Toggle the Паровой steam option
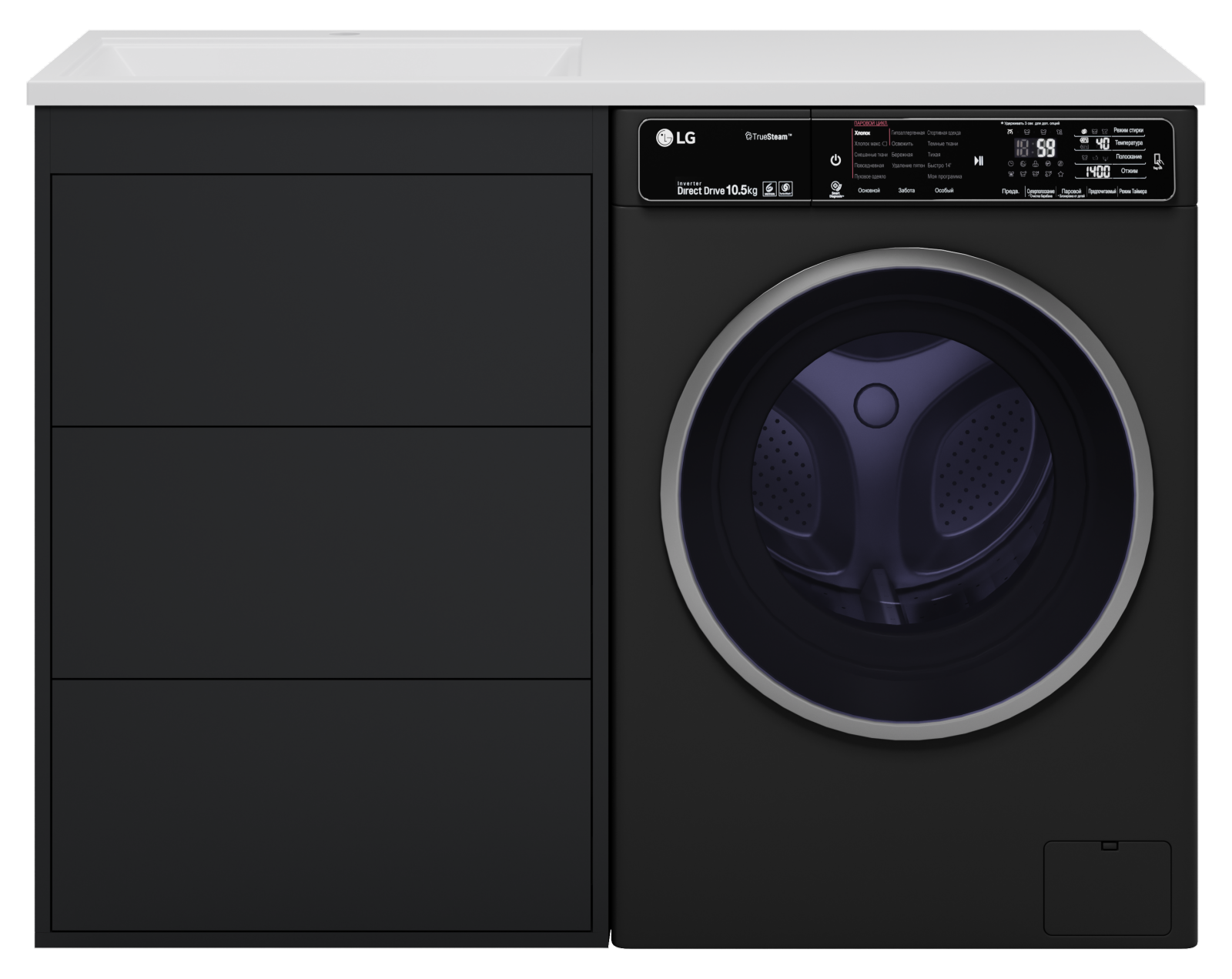This screenshot has width=1232, height=979. [x=1071, y=192]
